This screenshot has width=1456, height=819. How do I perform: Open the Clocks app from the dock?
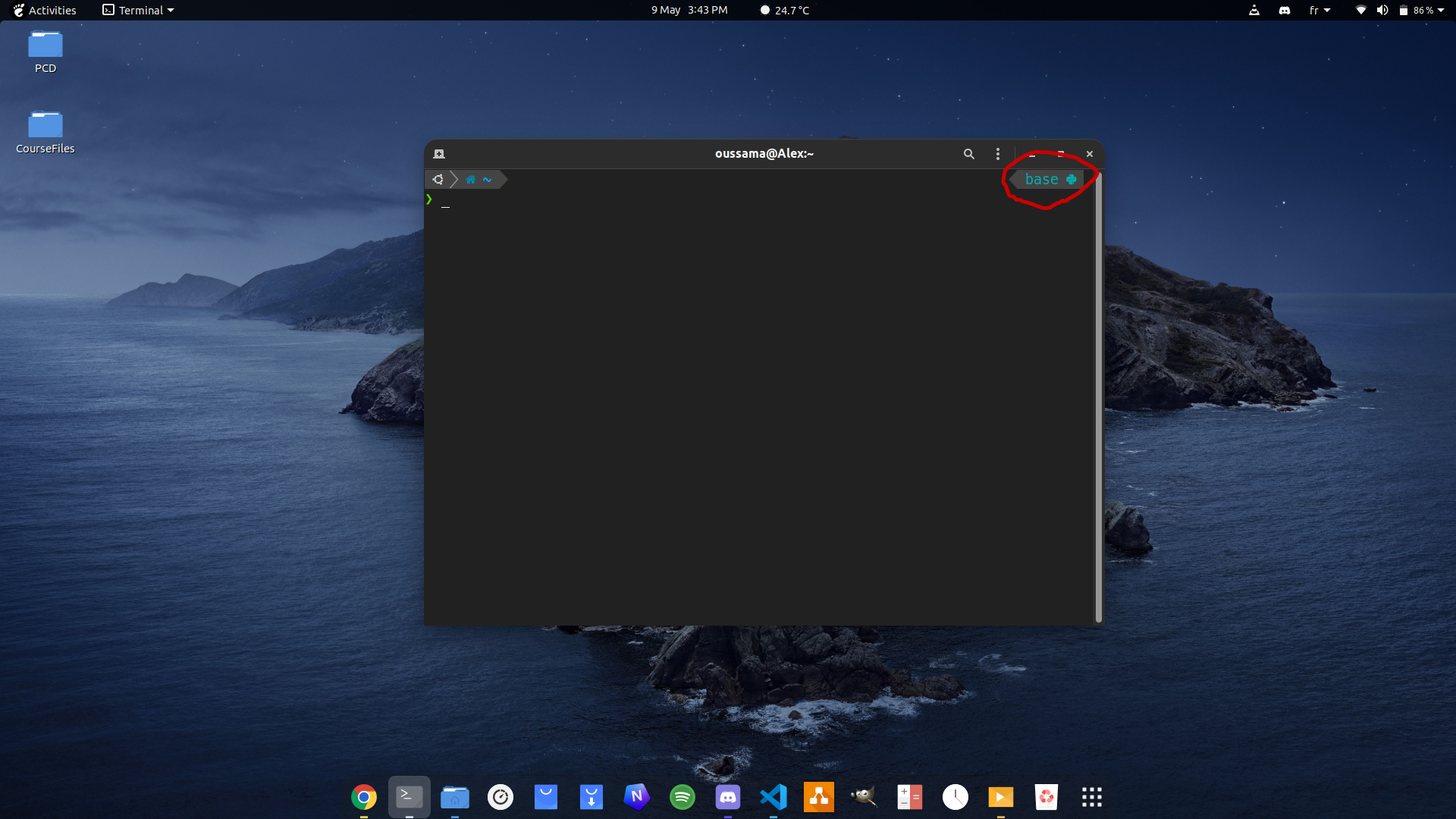tap(955, 797)
